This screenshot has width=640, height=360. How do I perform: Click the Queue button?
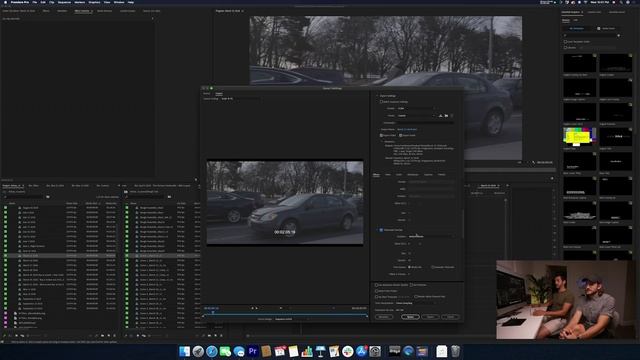pos(410,317)
